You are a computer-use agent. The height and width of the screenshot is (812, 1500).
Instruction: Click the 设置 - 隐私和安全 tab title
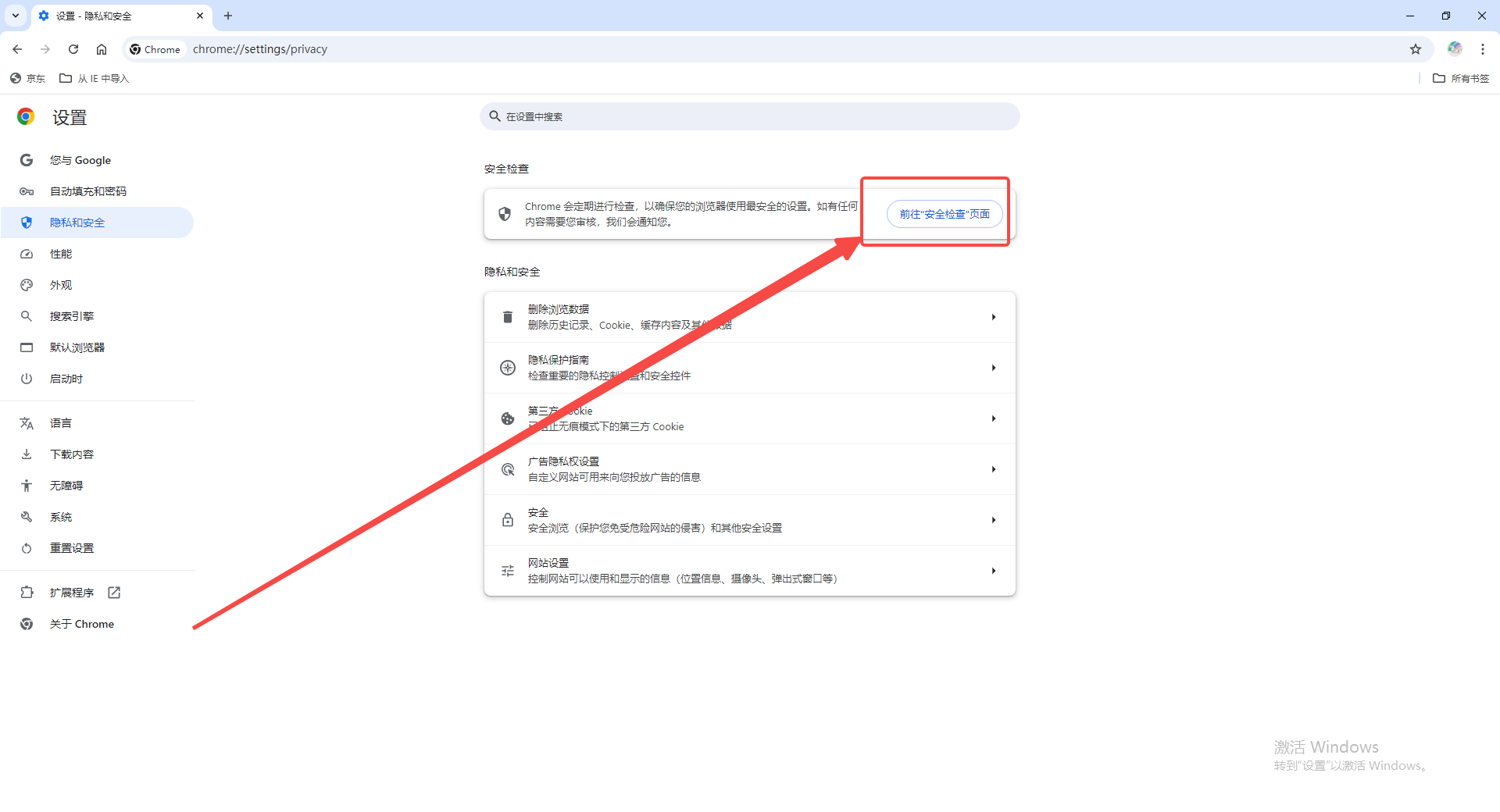coord(94,16)
